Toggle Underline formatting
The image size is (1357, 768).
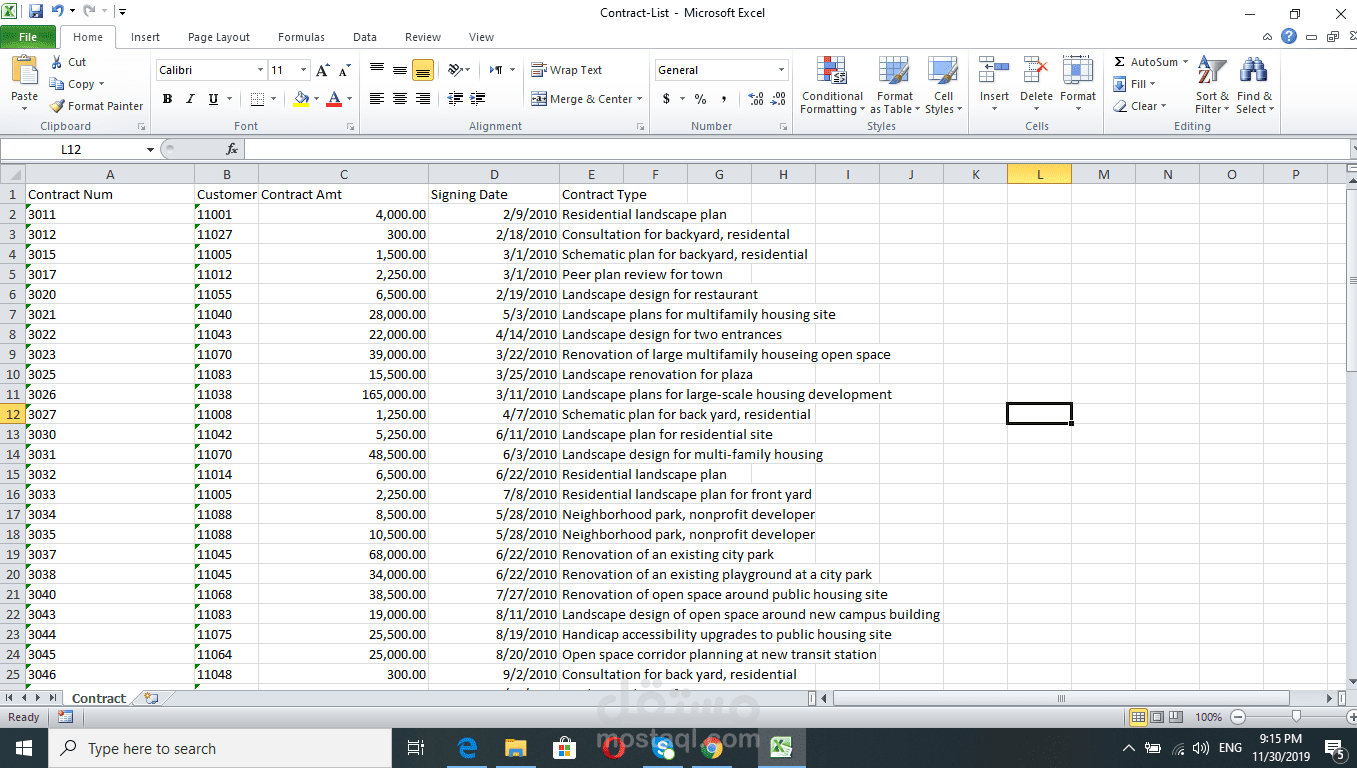tap(213, 99)
